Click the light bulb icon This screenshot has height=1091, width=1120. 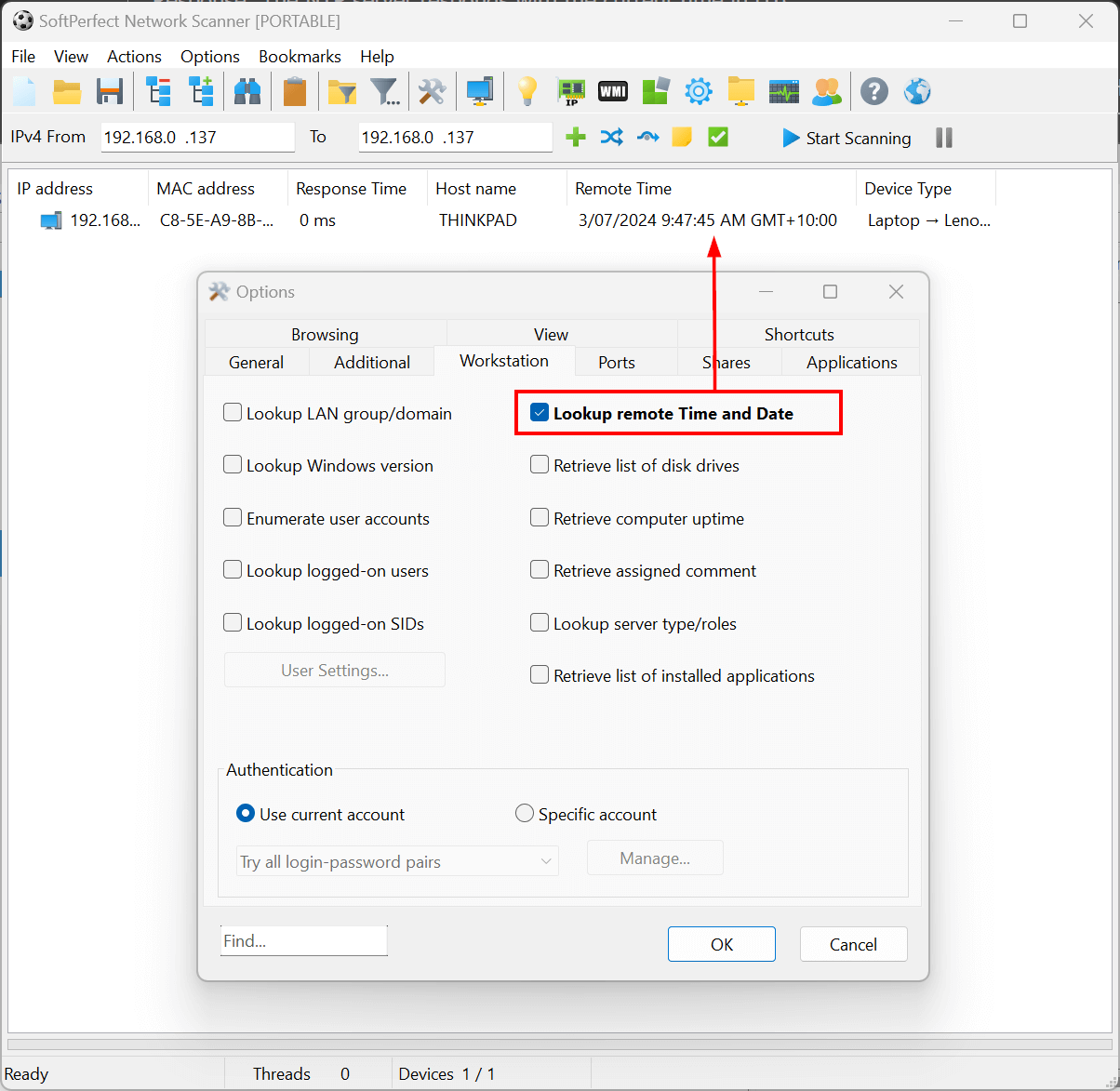point(527,91)
